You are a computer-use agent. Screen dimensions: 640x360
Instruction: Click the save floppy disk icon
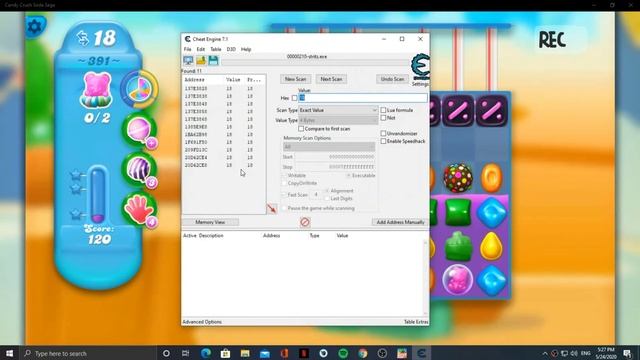(x=213, y=60)
